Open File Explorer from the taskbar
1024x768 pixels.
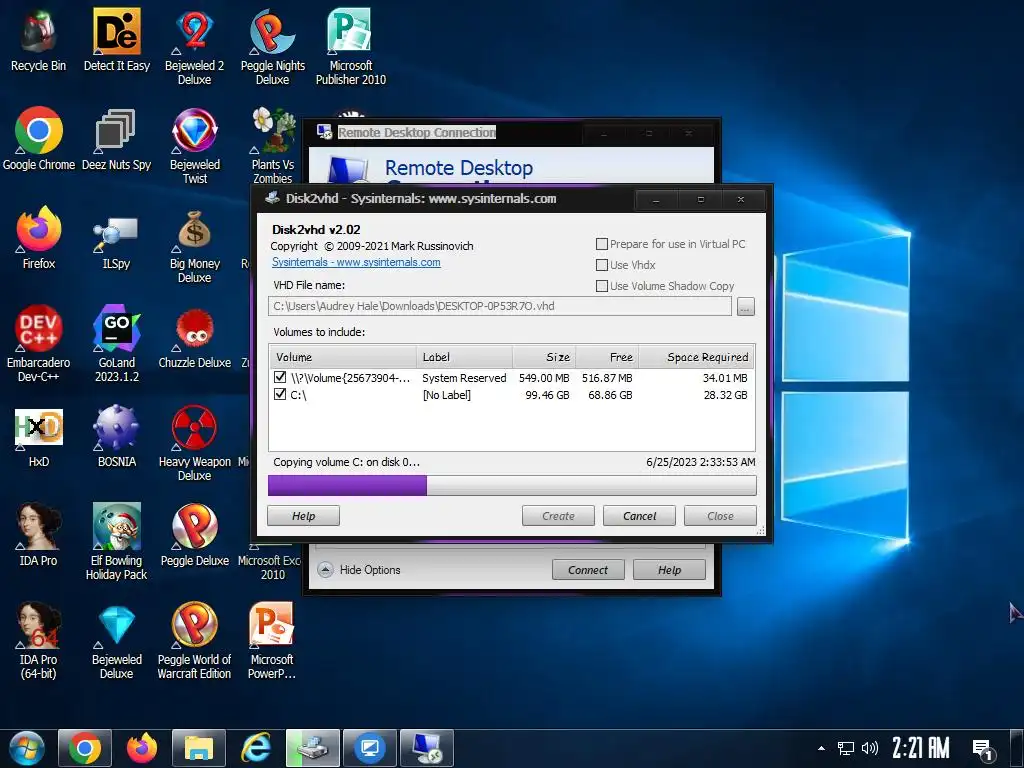tap(199, 748)
